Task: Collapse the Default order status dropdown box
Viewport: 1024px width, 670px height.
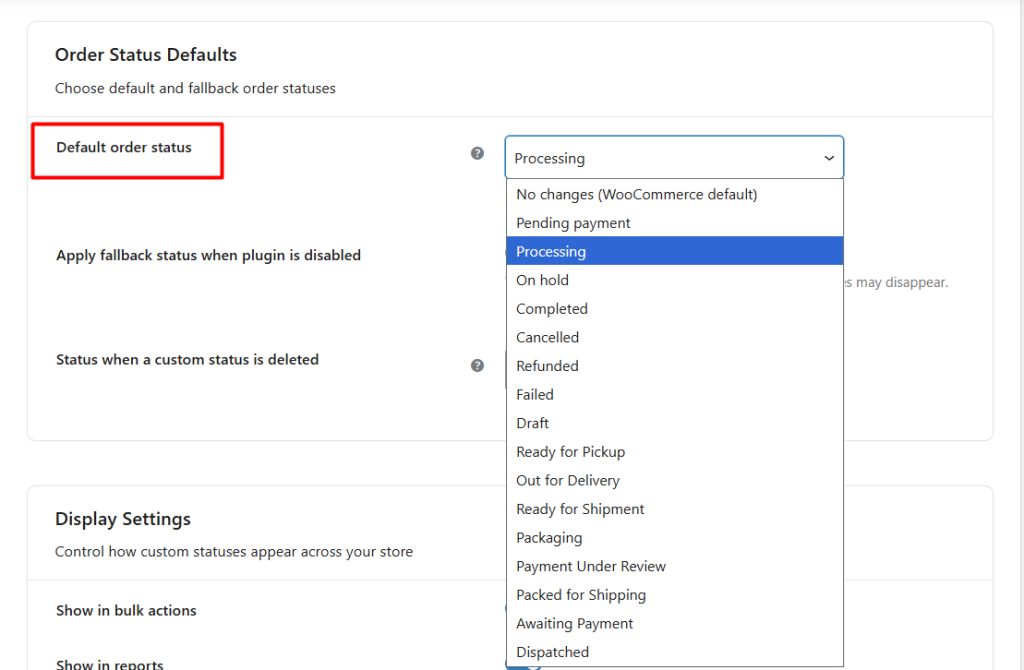Action: (x=674, y=158)
